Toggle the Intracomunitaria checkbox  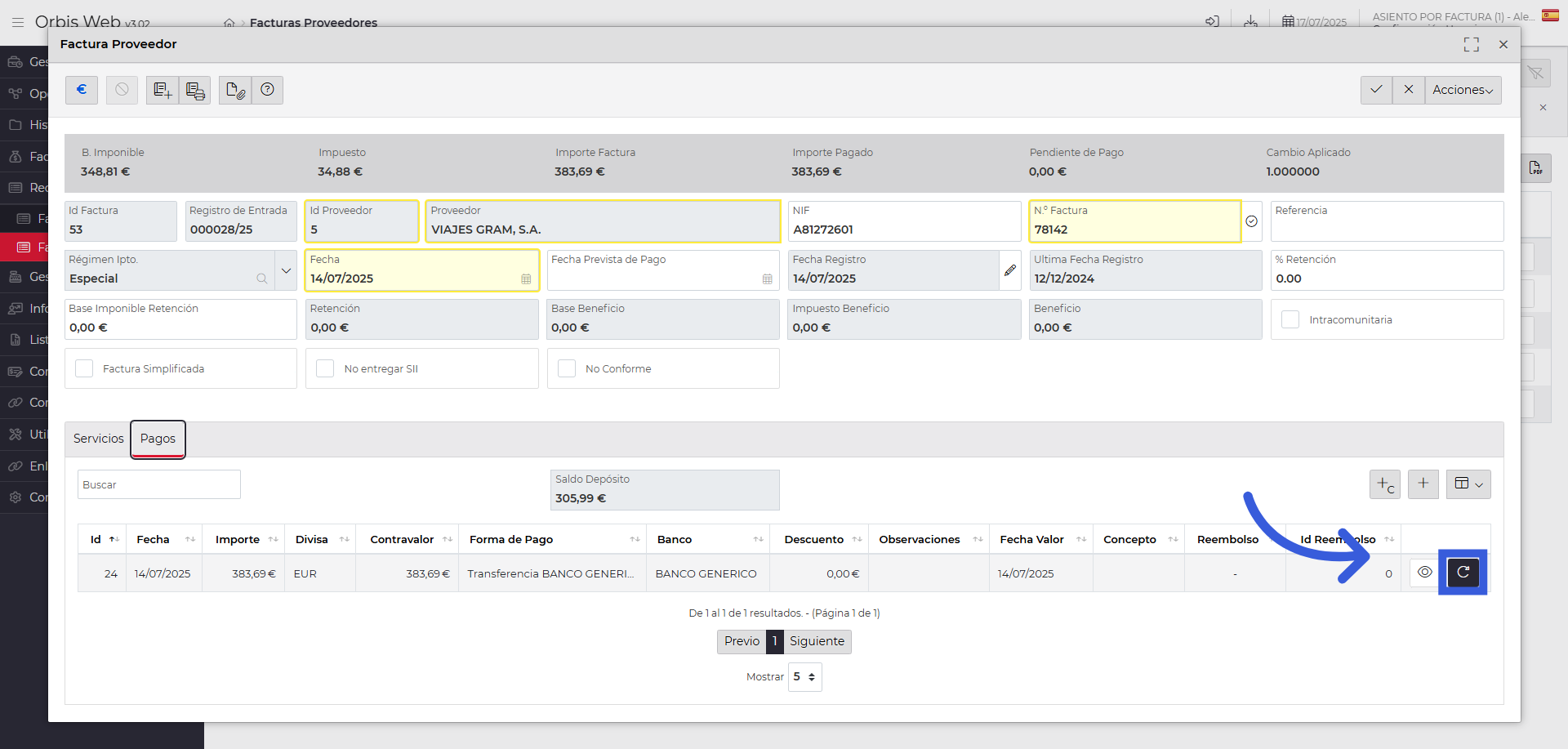tap(1290, 320)
